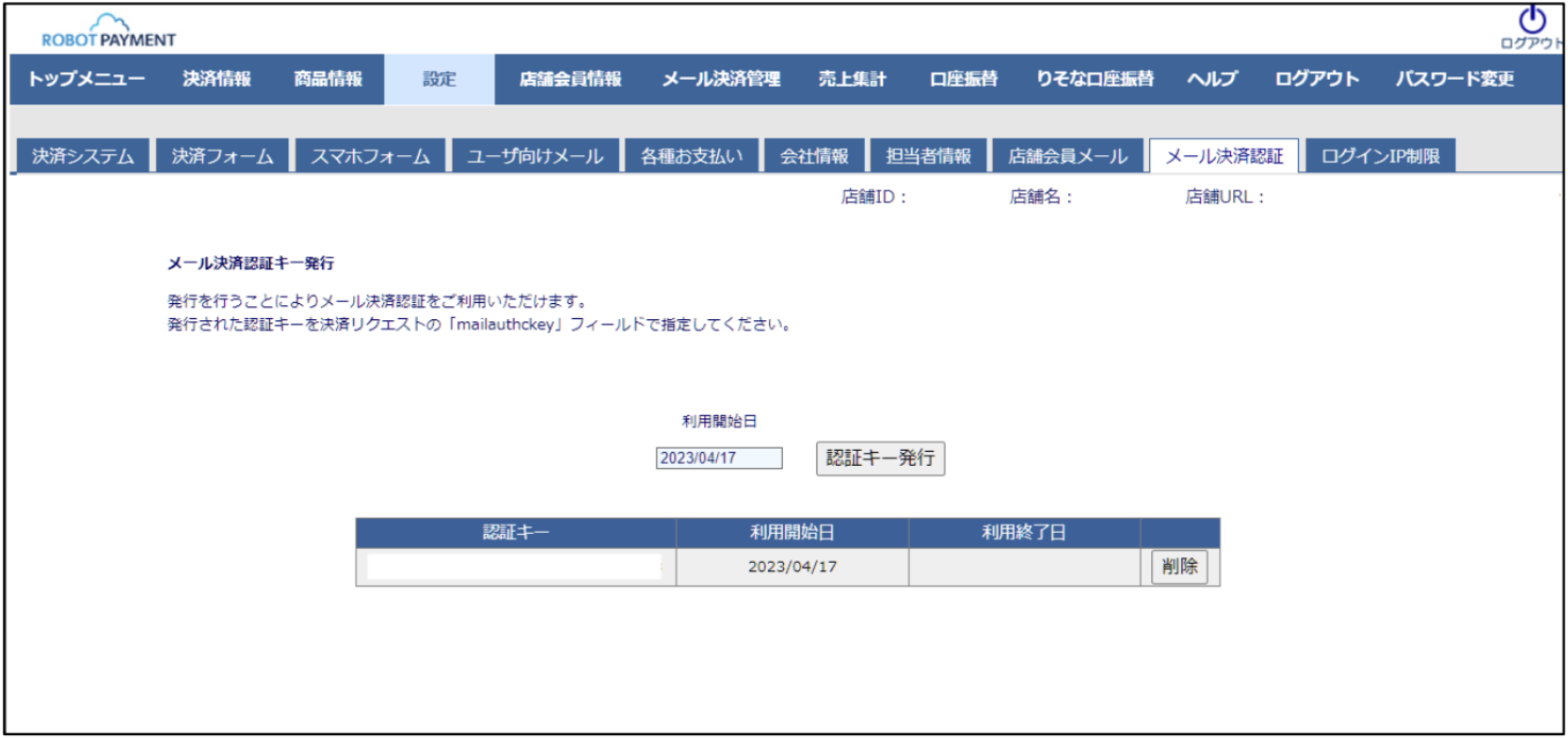Open the 会社情報 tab

pos(814,156)
